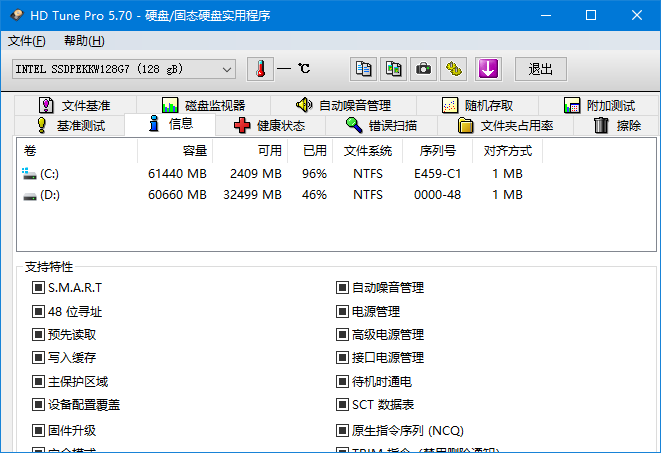Click the C: drive volume icon

click(x=29, y=174)
